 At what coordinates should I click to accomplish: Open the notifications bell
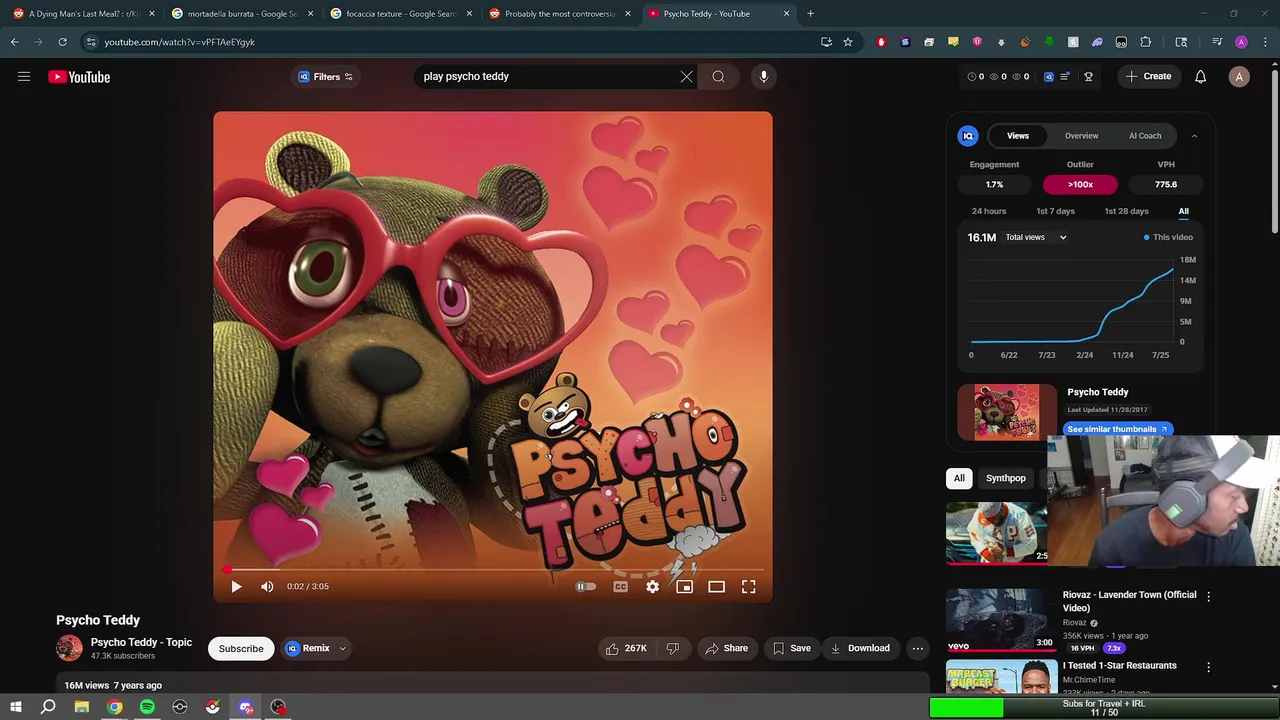click(1200, 77)
